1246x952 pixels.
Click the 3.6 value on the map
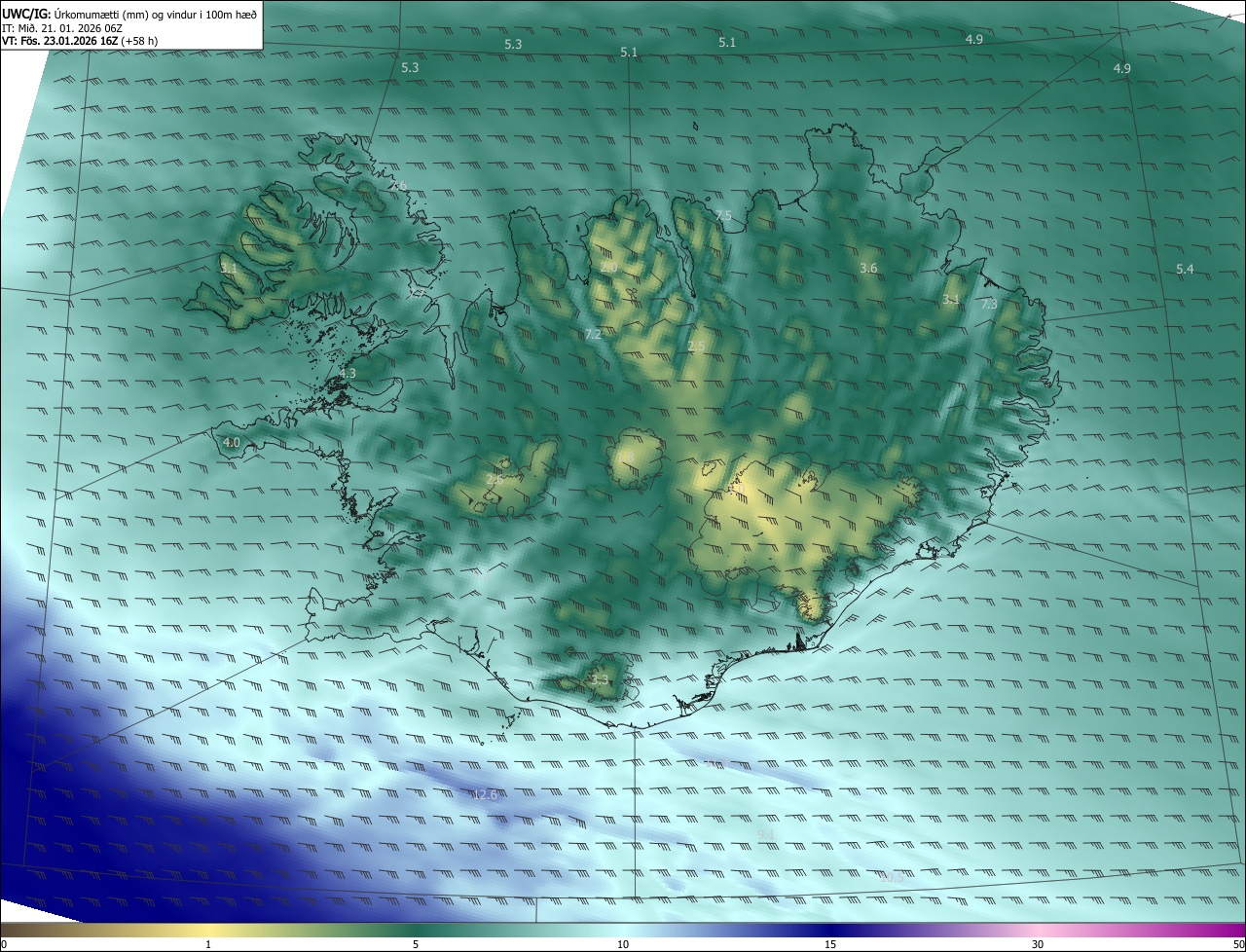[x=869, y=269]
